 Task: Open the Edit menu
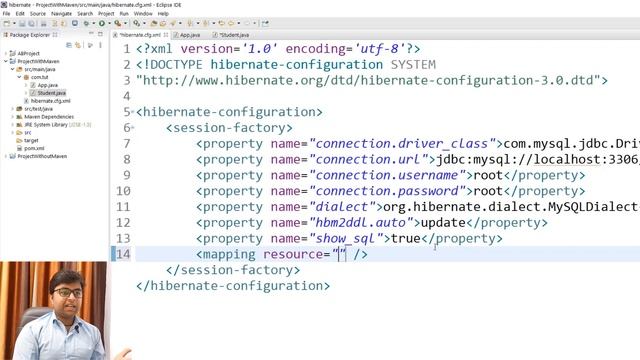click(x=20, y=13)
